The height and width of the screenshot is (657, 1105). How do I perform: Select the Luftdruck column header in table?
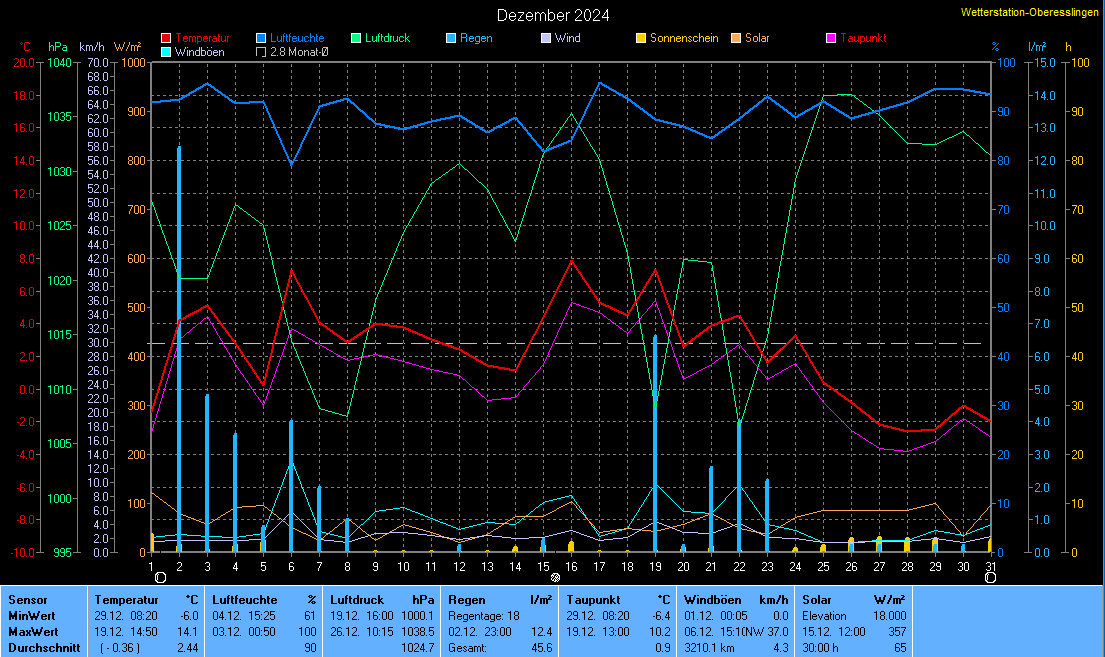point(354,599)
